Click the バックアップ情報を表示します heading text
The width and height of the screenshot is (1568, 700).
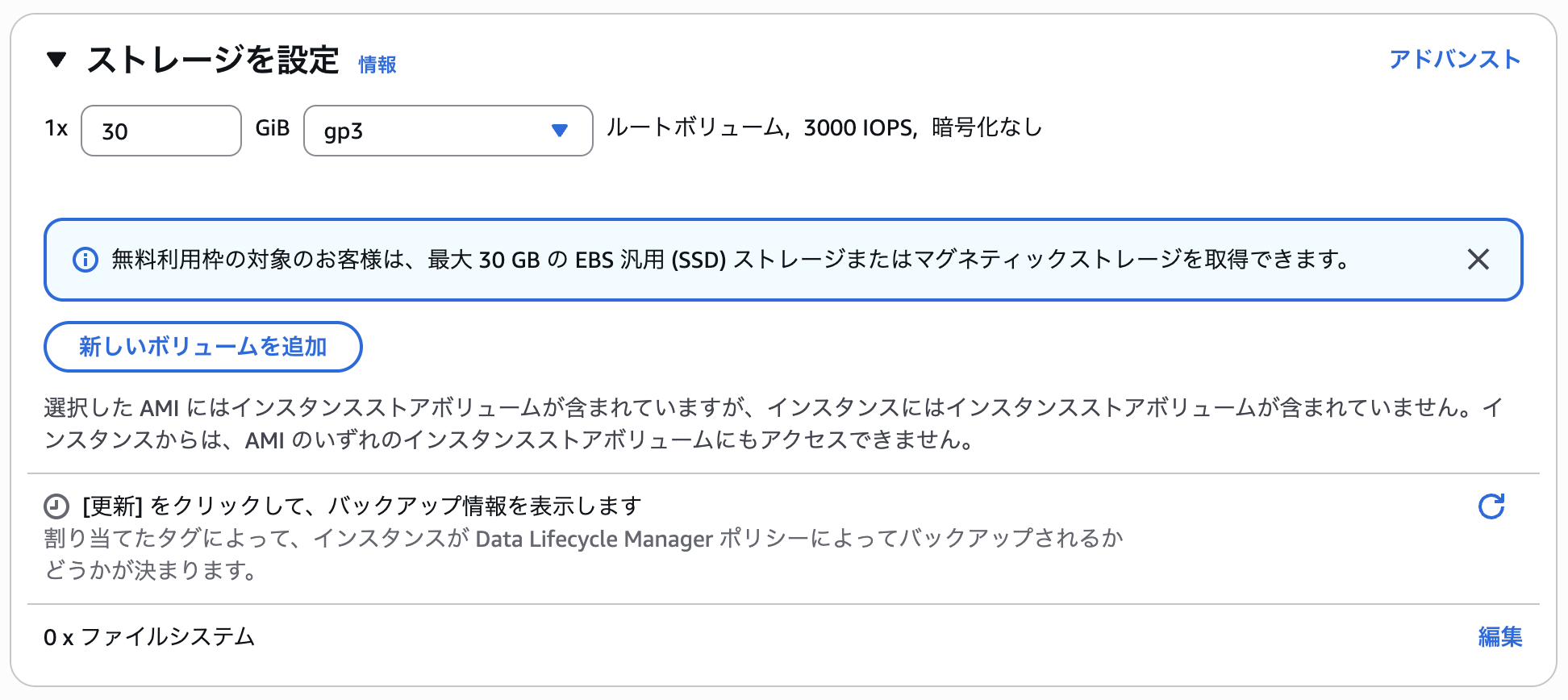[362, 506]
